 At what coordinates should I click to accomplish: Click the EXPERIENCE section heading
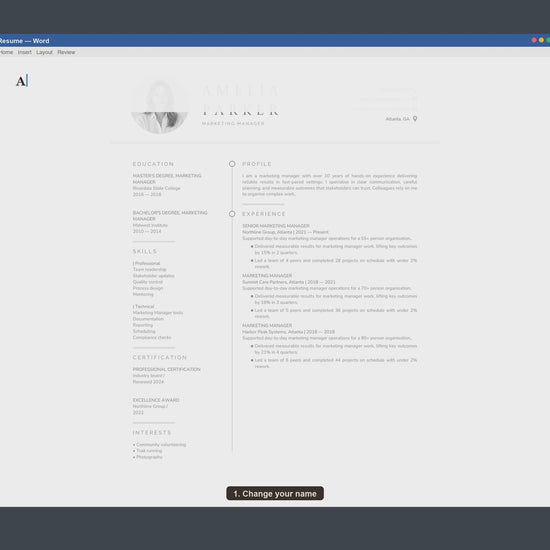(264, 214)
